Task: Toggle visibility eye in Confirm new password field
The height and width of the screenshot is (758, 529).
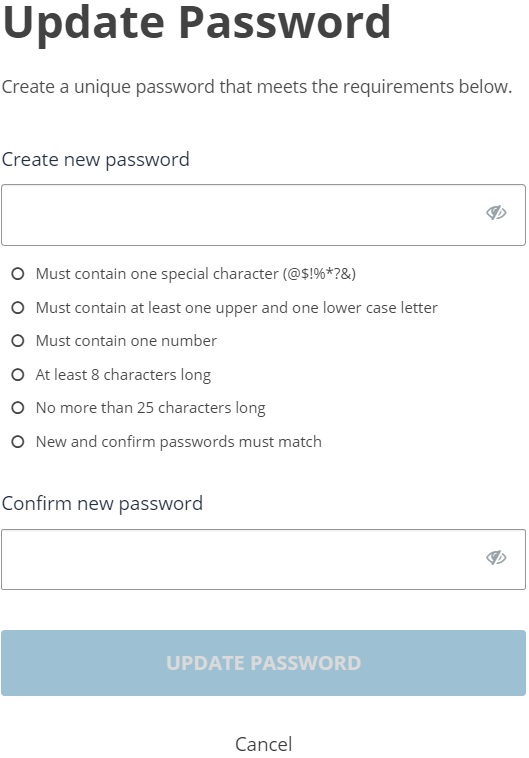Action: (496, 558)
